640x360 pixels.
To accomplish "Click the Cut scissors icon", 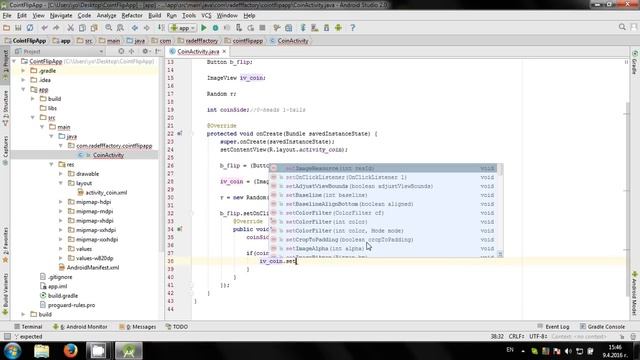I will tap(70, 28).
